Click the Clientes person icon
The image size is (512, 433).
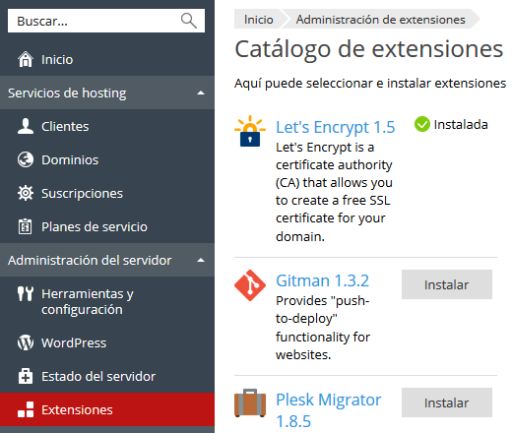(25, 126)
